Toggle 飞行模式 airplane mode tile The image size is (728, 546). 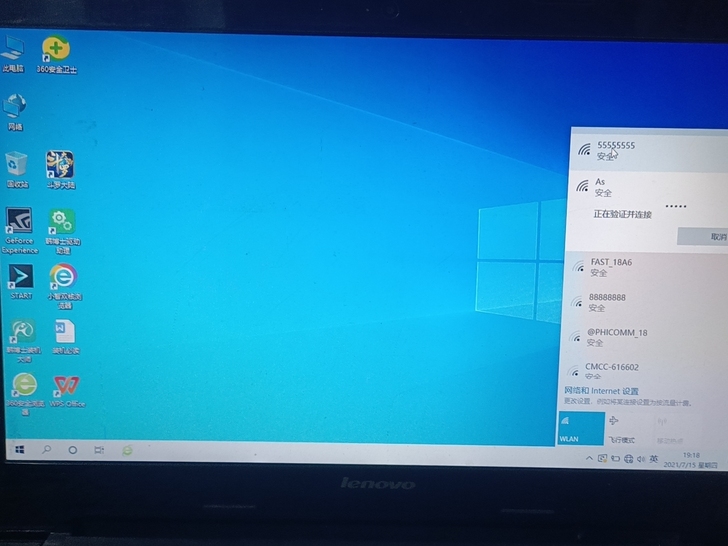(x=628, y=429)
